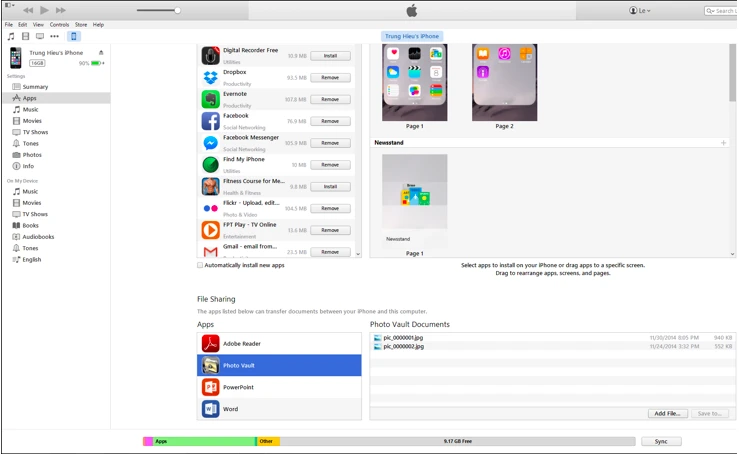Open the Store menu
The height and width of the screenshot is (454, 739).
79,24
